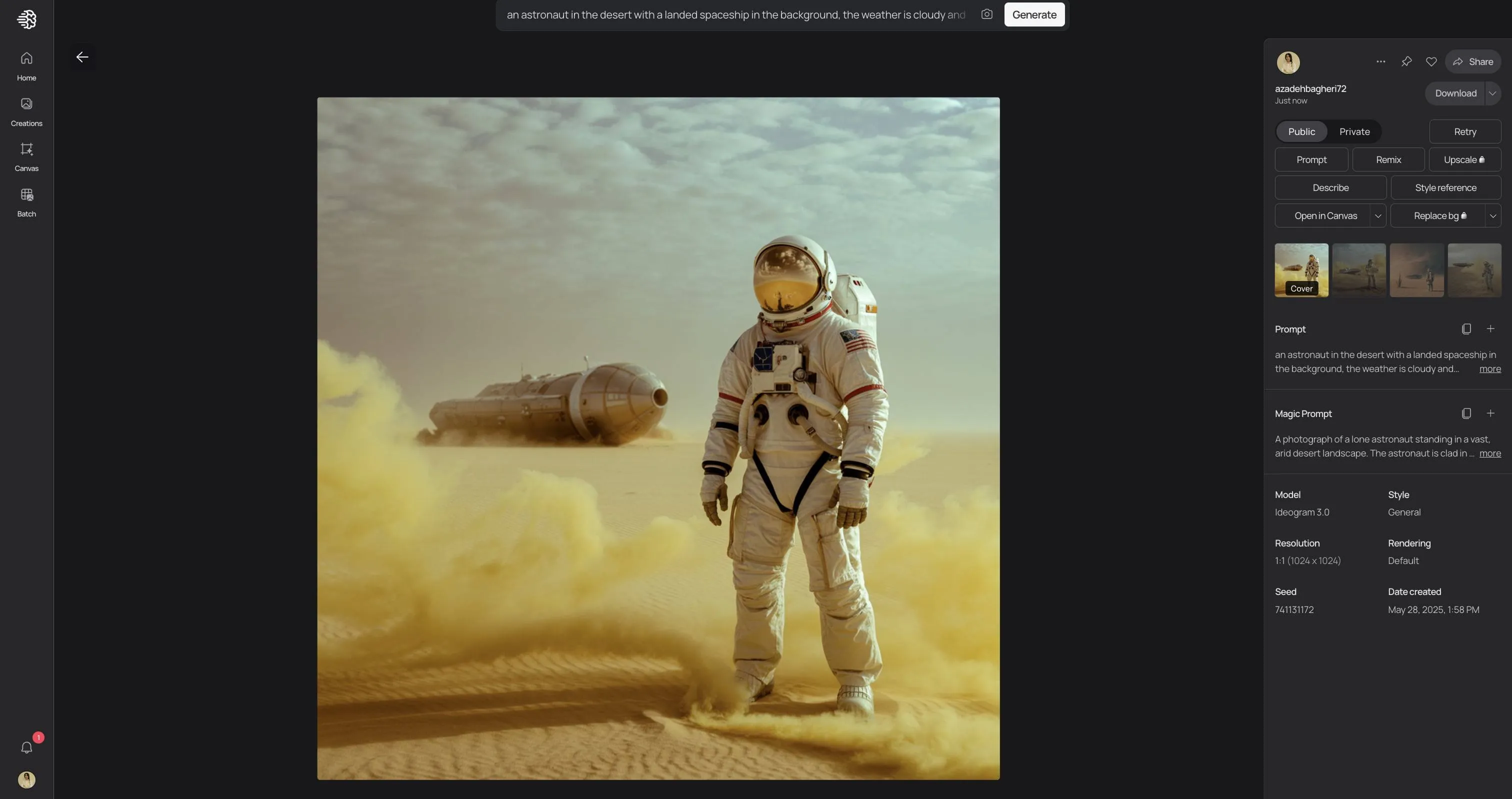Viewport: 1512px width, 799px height.
Task: Set visibility to Public
Action: coord(1301,131)
